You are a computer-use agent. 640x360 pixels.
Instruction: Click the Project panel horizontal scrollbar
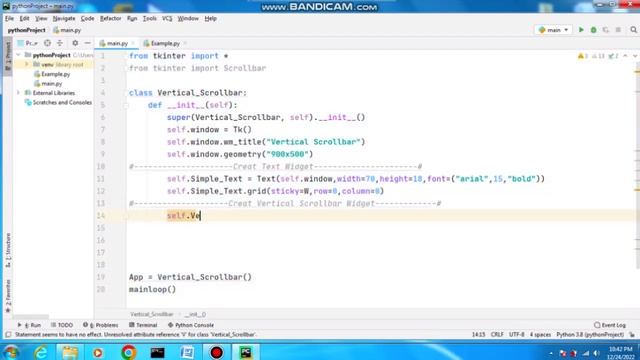31,317
